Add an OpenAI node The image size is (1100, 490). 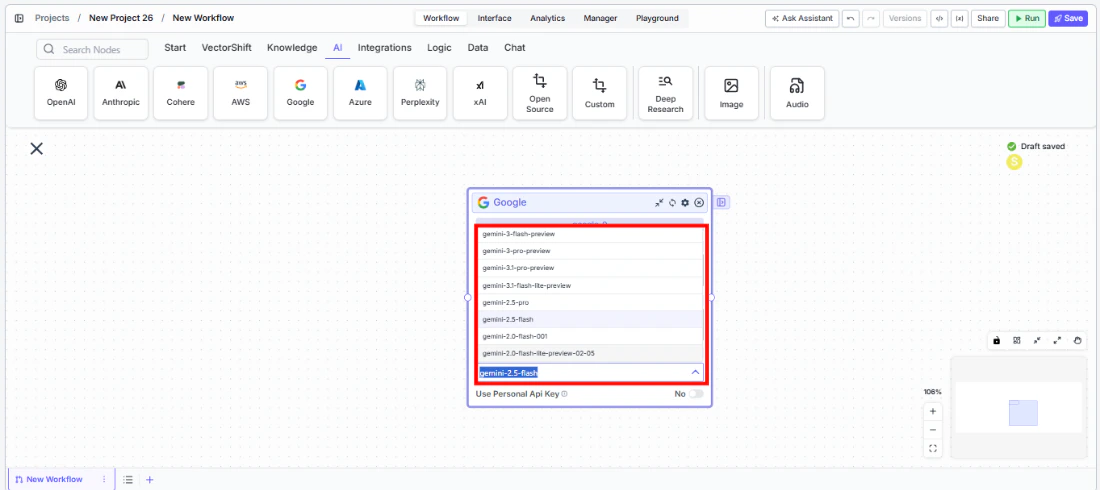click(61, 93)
